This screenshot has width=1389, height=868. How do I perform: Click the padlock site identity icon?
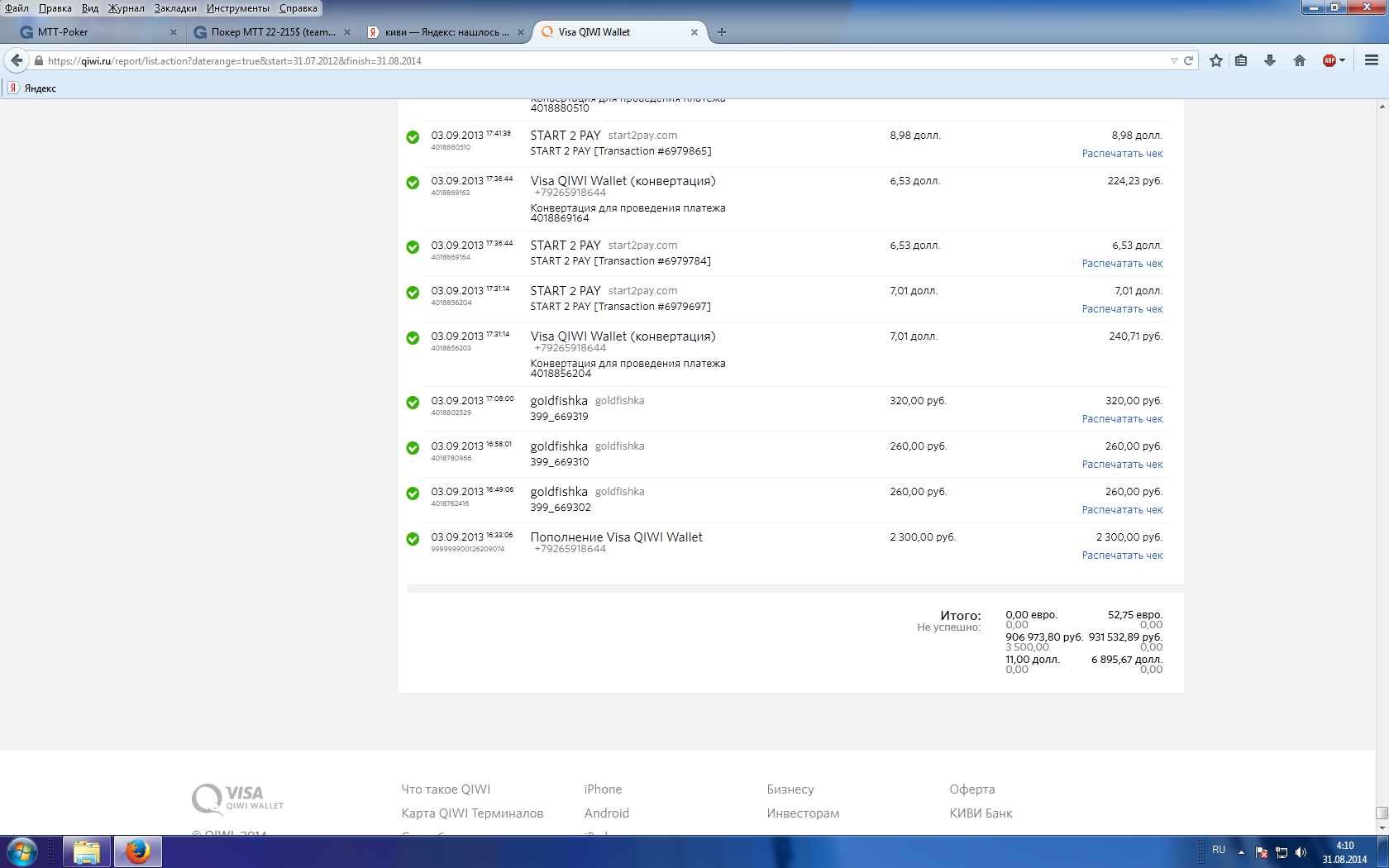(x=38, y=60)
